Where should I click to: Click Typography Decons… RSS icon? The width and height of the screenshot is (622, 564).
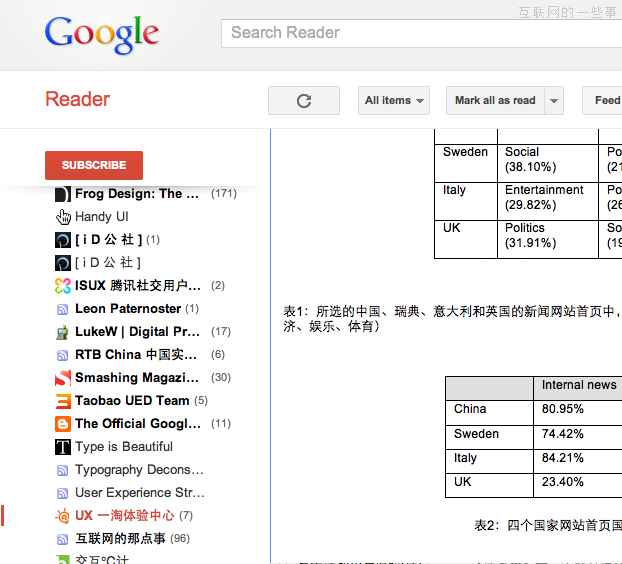pyautogui.click(x=63, y=470)
